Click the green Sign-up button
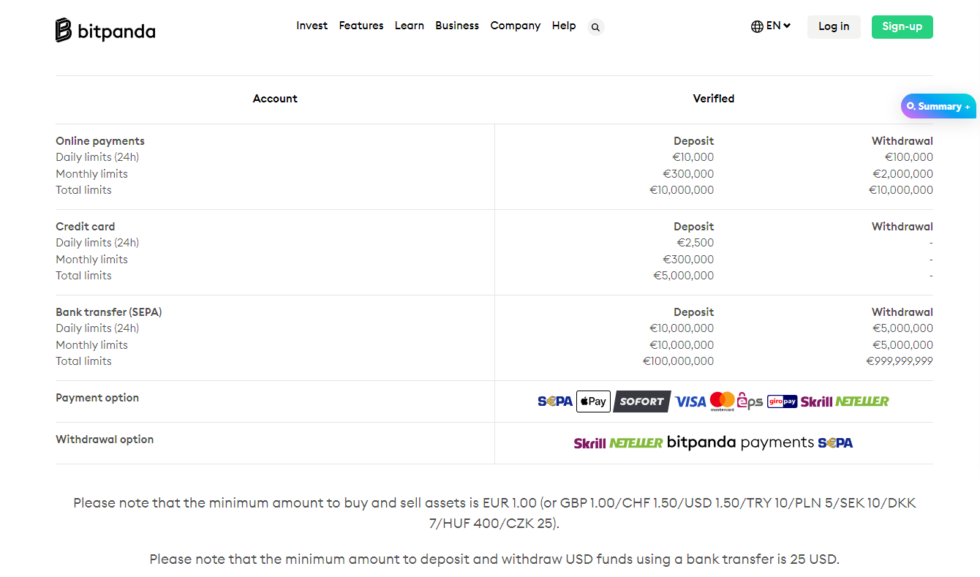 pos(901,27)
